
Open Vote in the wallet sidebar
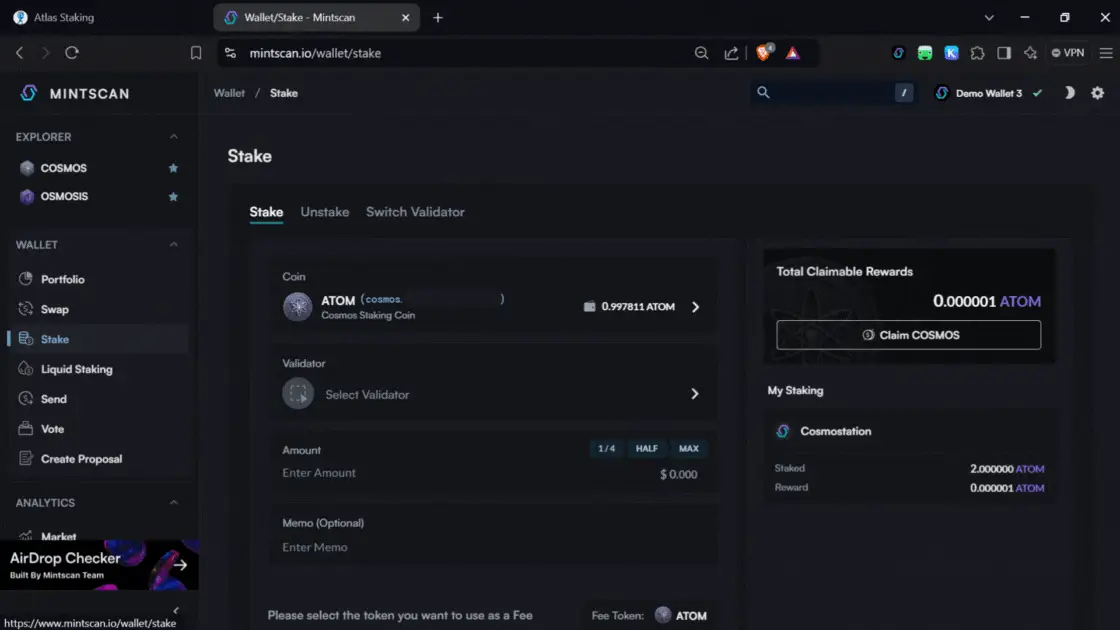tap(52, 429)
